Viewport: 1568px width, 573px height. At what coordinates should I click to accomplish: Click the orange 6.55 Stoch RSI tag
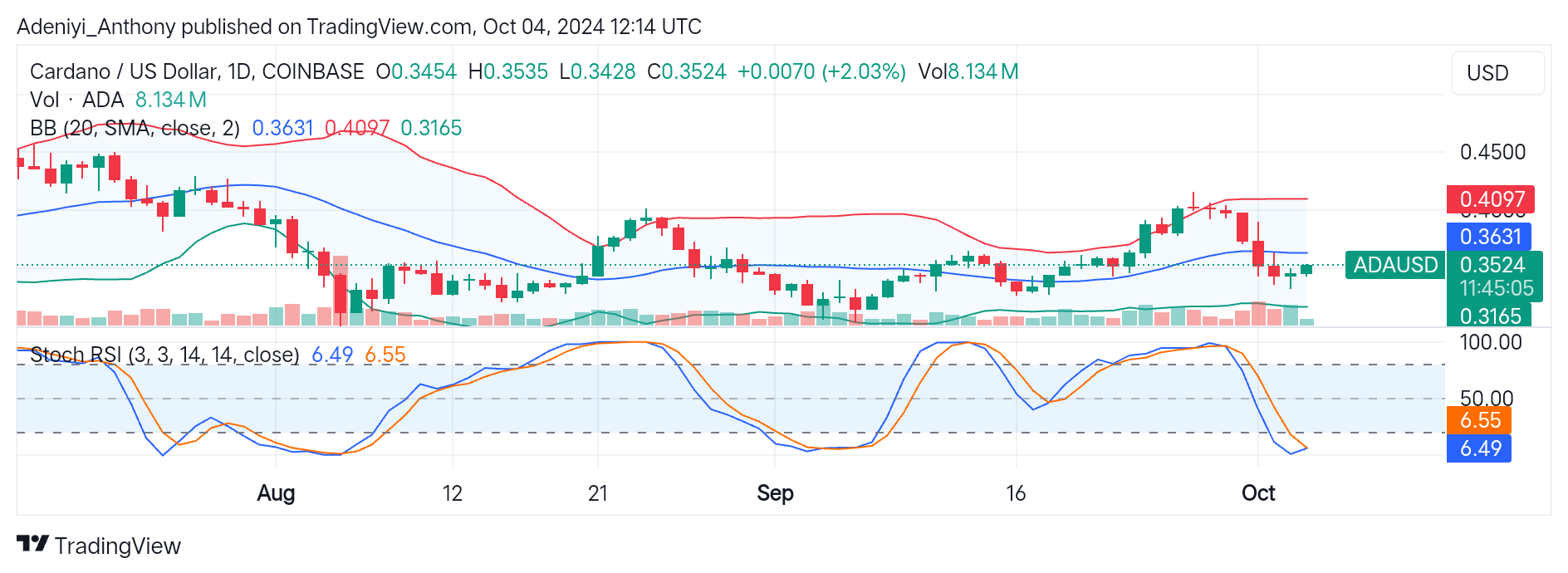[x=1479, y=420]
